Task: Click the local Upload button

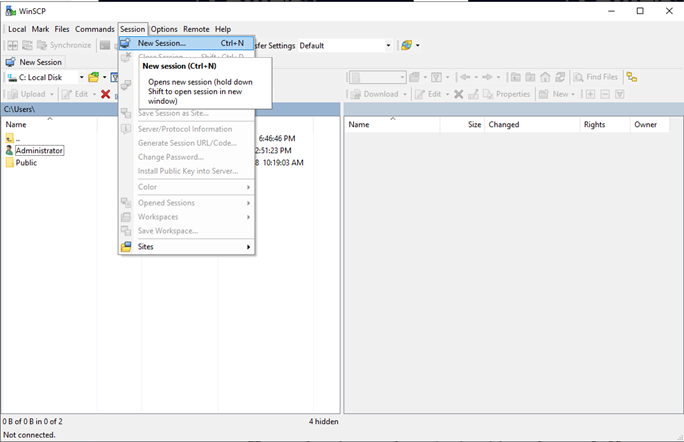Action: coord(27,94)
